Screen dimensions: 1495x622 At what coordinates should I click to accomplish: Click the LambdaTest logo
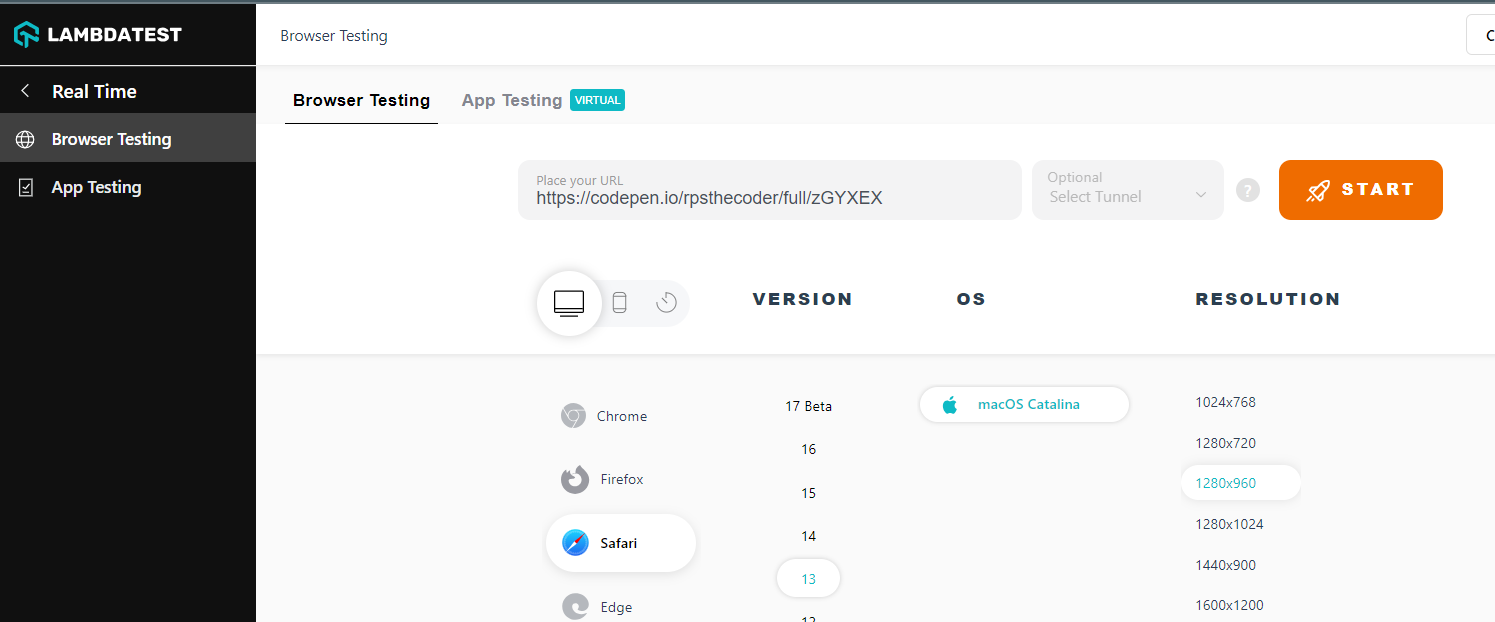click(98, 34)
